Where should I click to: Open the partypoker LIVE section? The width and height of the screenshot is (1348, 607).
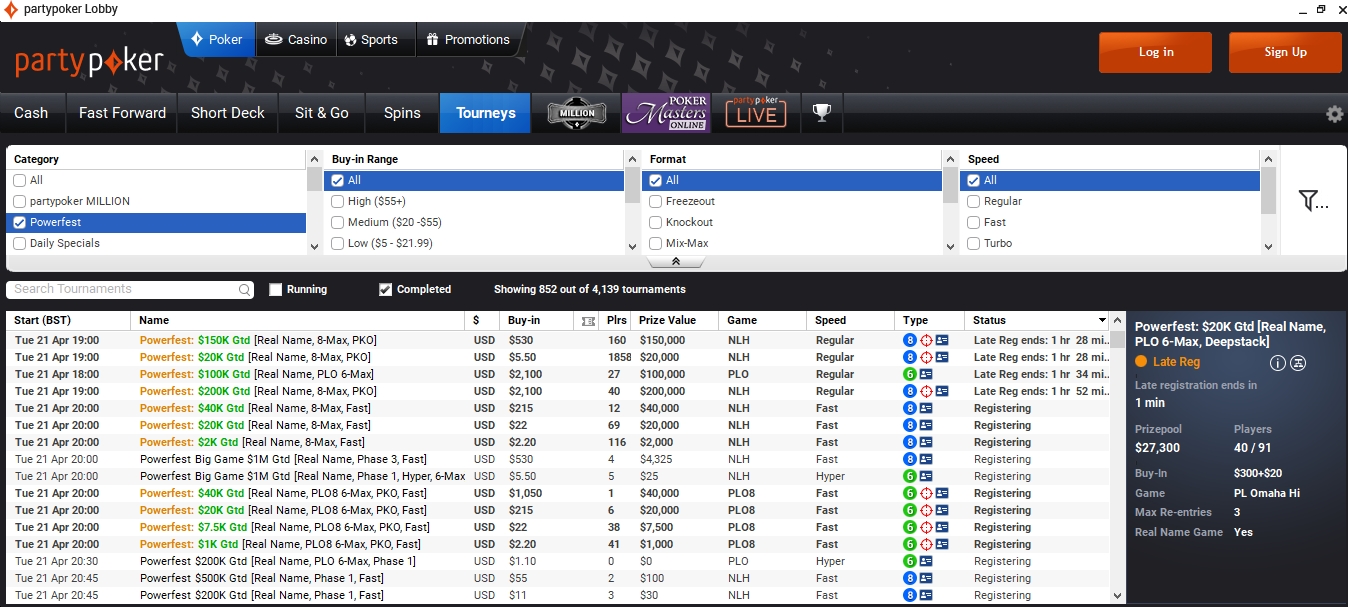click(x=755, y=113)
